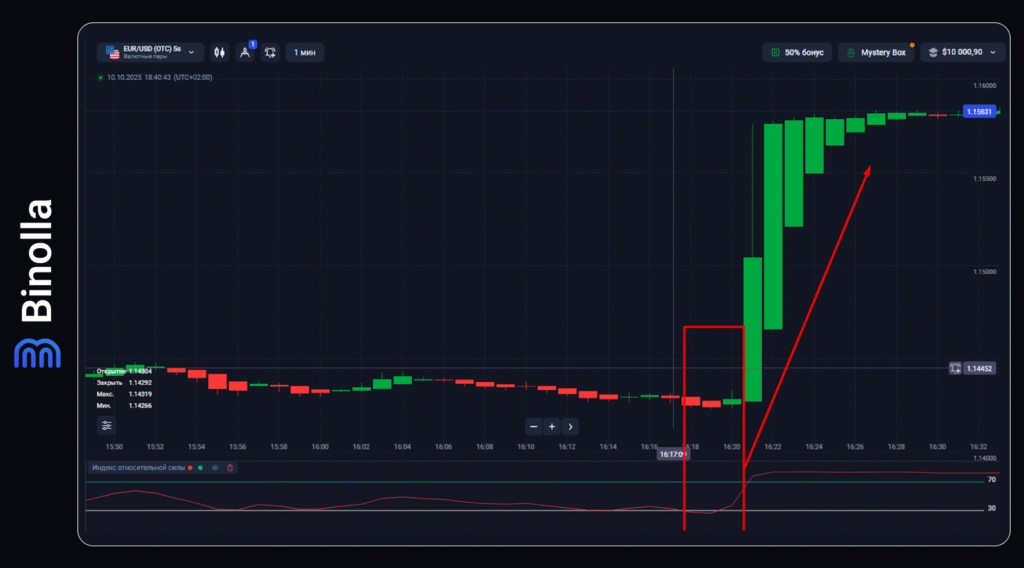Open the EUR/USD (OTC) asset selector dropdown

(150, 52)
